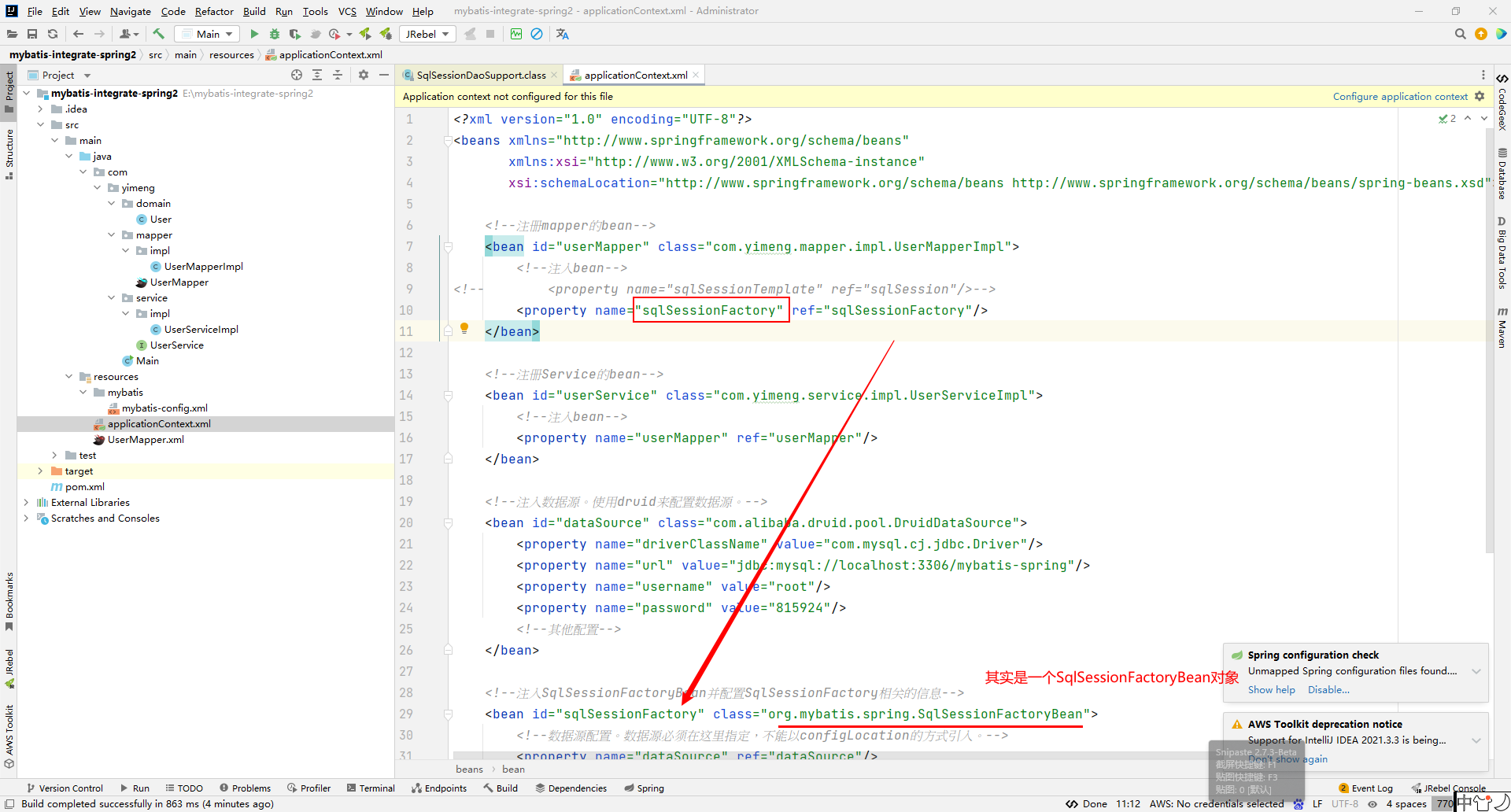Expand the Spring configuration check notification

[1476, 671]
